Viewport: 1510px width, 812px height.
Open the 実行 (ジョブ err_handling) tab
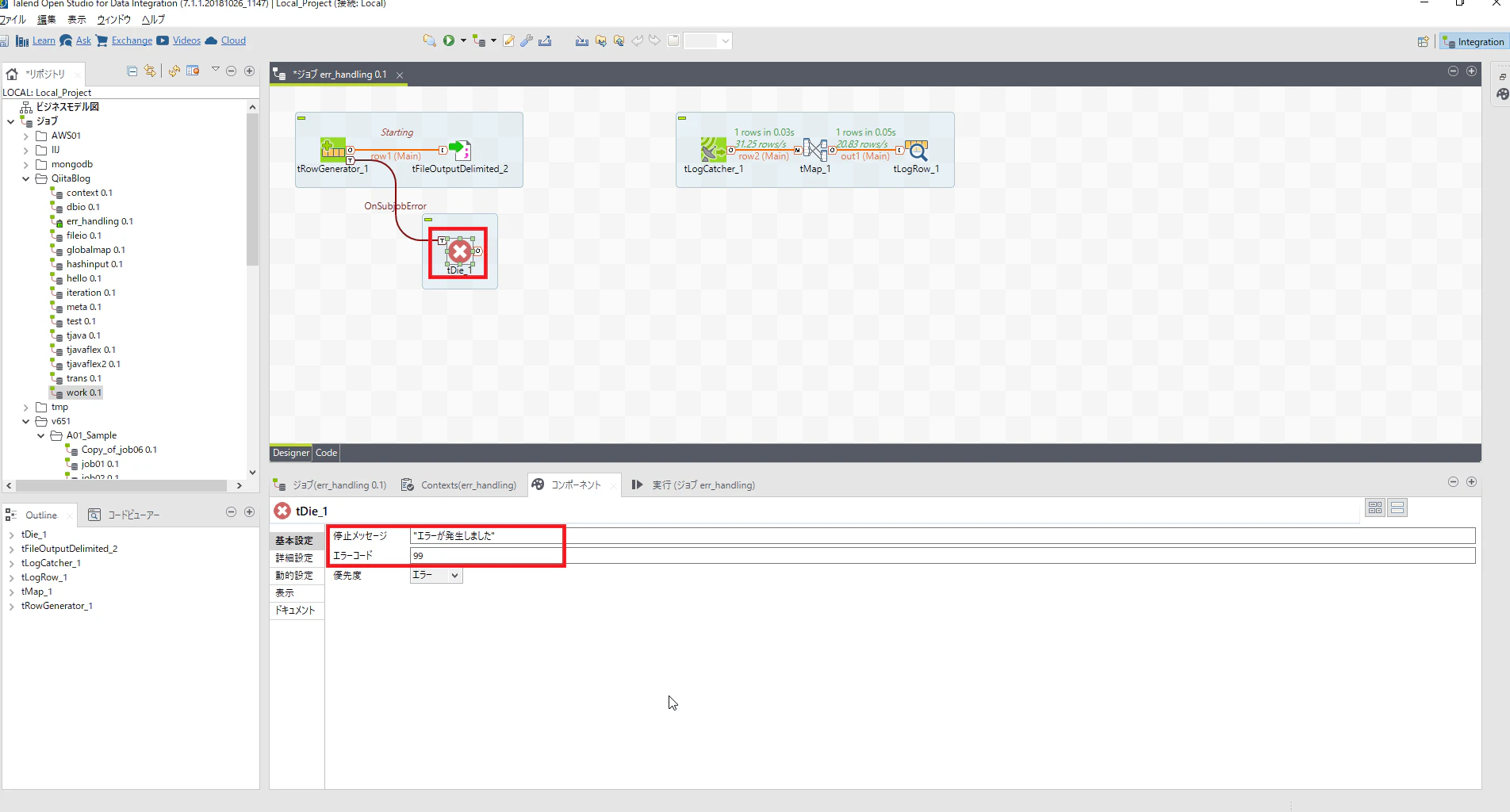pyautogui.click(x=694, y=485)
